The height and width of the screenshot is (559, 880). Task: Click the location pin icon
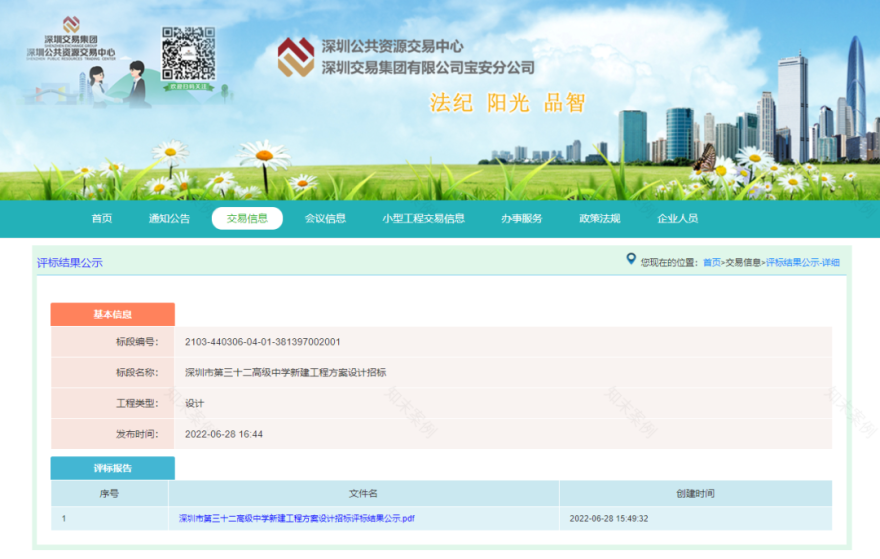pos(631,259)
